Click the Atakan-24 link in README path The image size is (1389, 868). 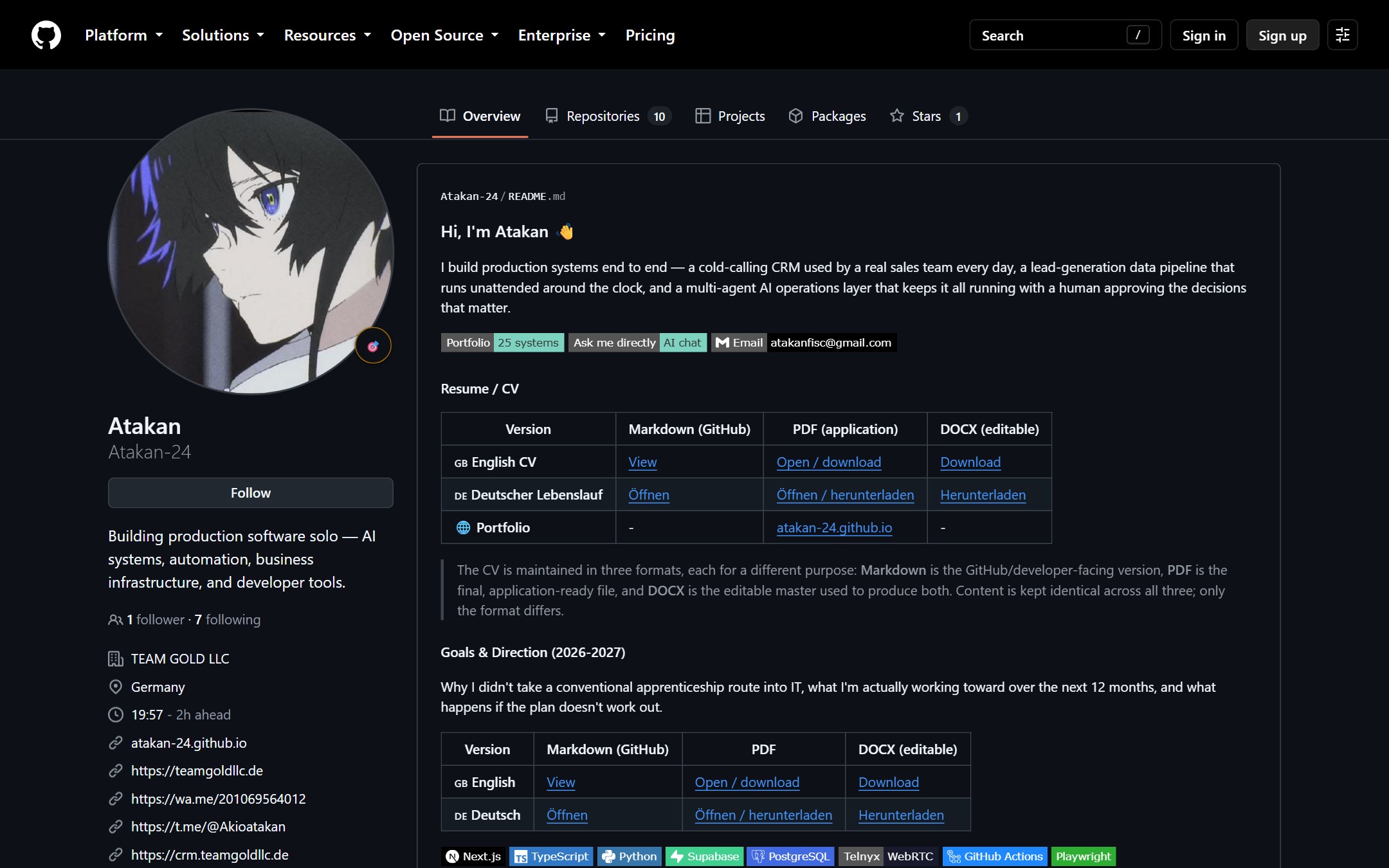[x=469, y=197]
